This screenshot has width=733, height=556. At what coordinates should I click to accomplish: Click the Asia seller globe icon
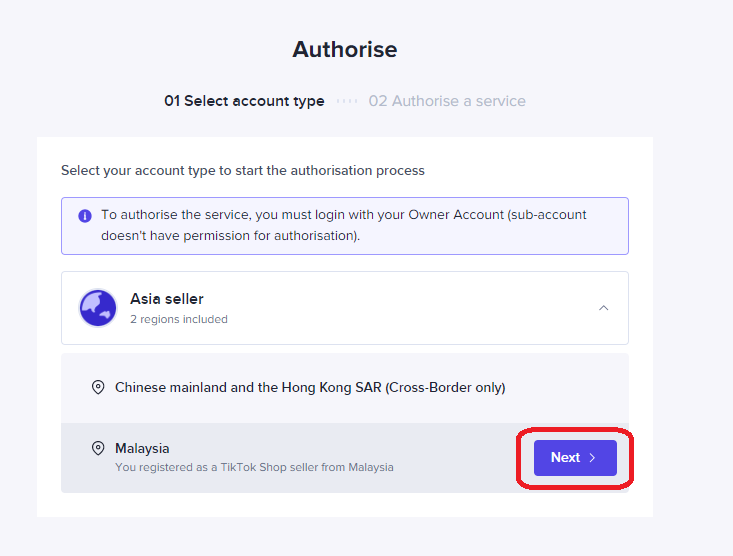pos(98,308)
